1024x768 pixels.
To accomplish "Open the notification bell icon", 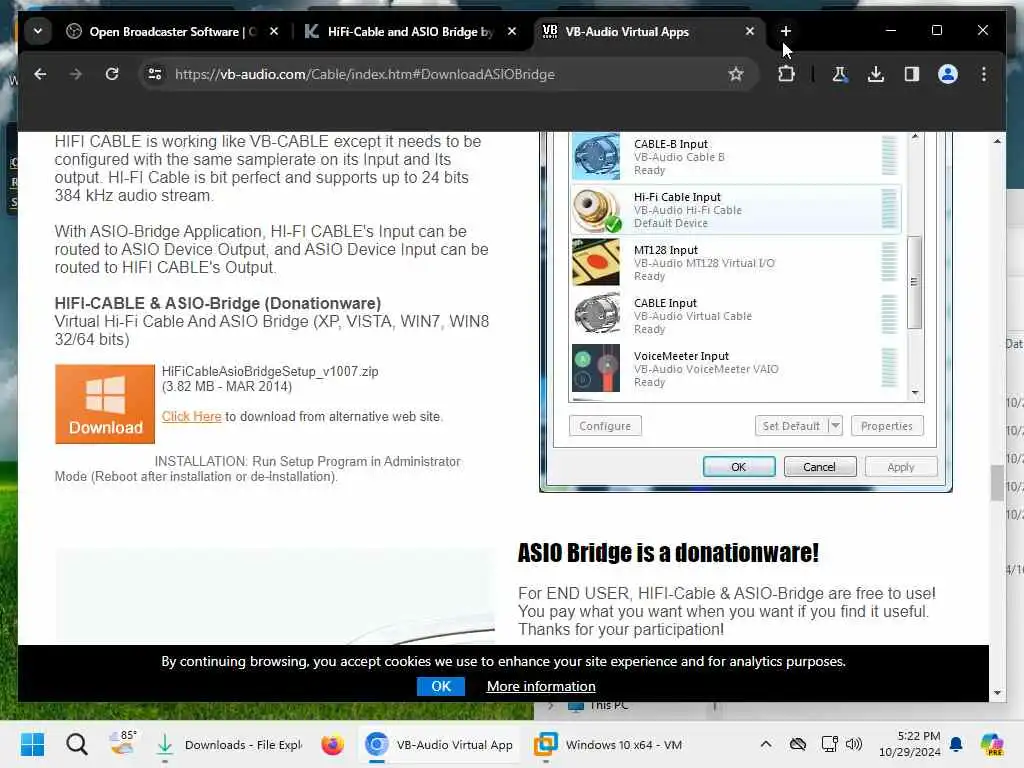I will tap(956, 744).
